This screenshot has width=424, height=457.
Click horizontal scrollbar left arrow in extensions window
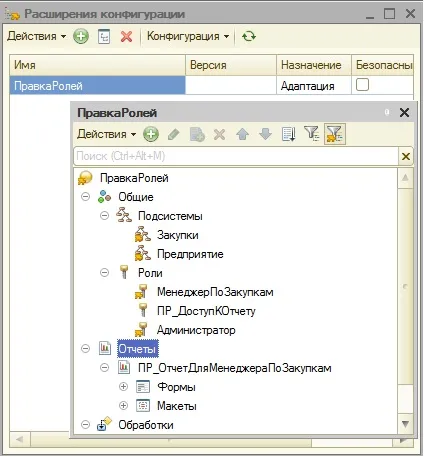pos(20,439)
